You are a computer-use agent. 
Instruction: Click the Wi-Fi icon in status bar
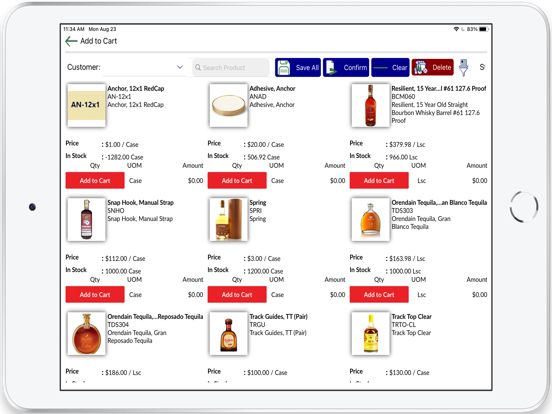[x=456, y=29]
